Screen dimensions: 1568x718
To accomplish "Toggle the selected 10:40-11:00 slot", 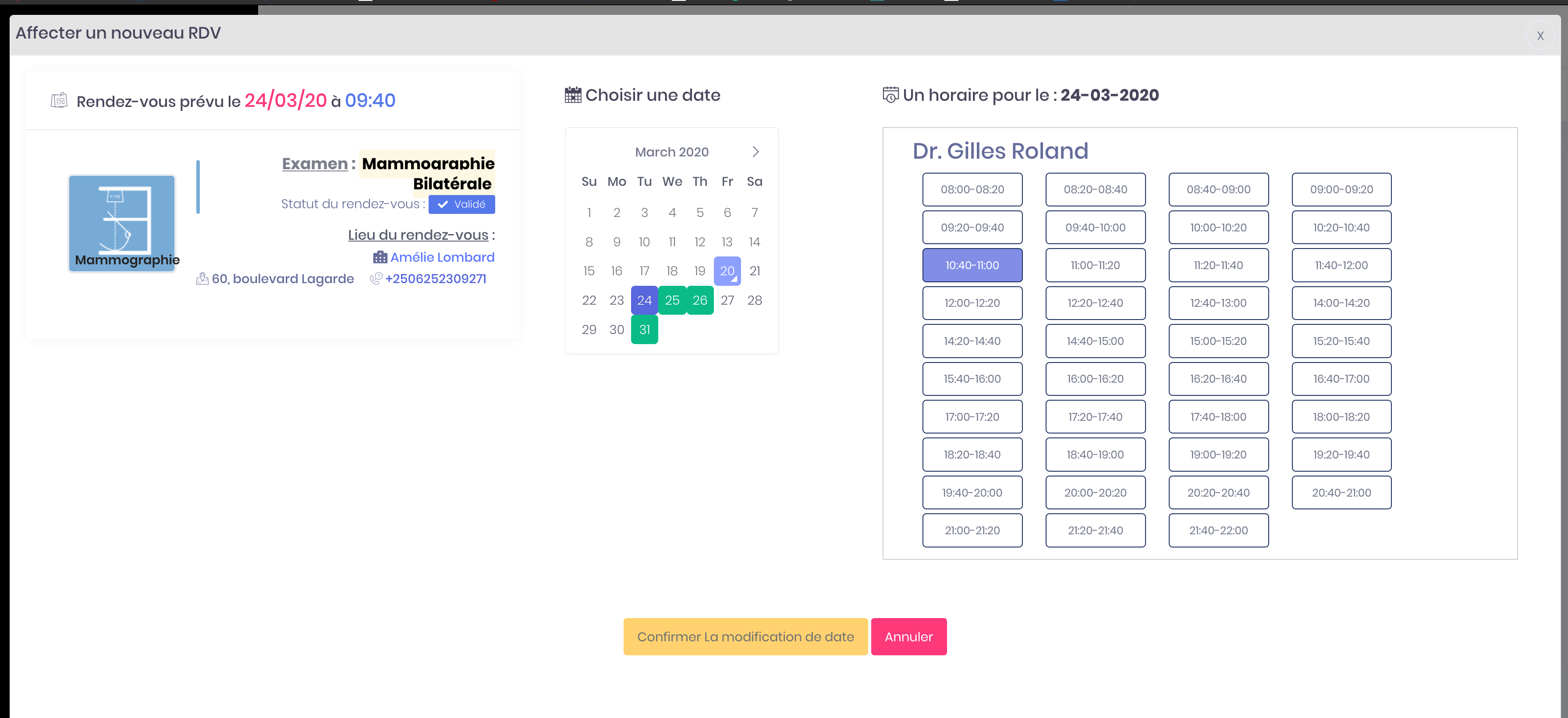I will 972,266.
